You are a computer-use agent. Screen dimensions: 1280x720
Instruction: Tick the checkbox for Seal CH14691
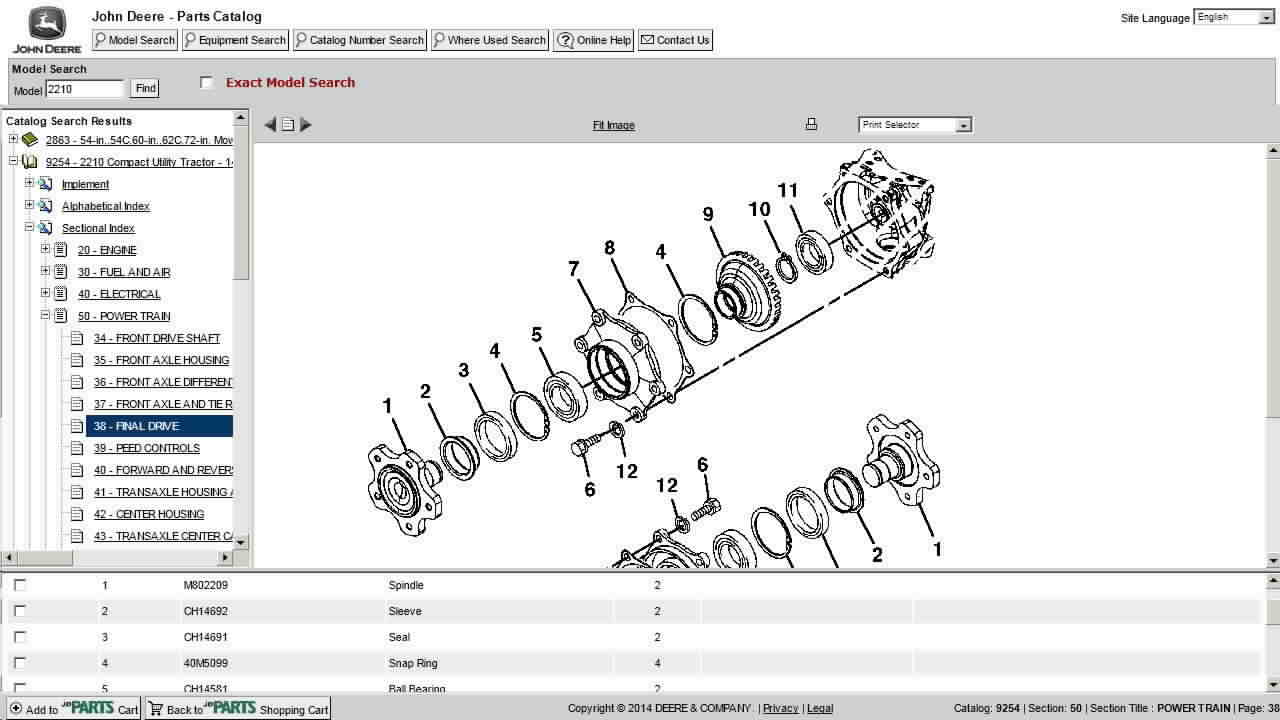click(20, 637)
